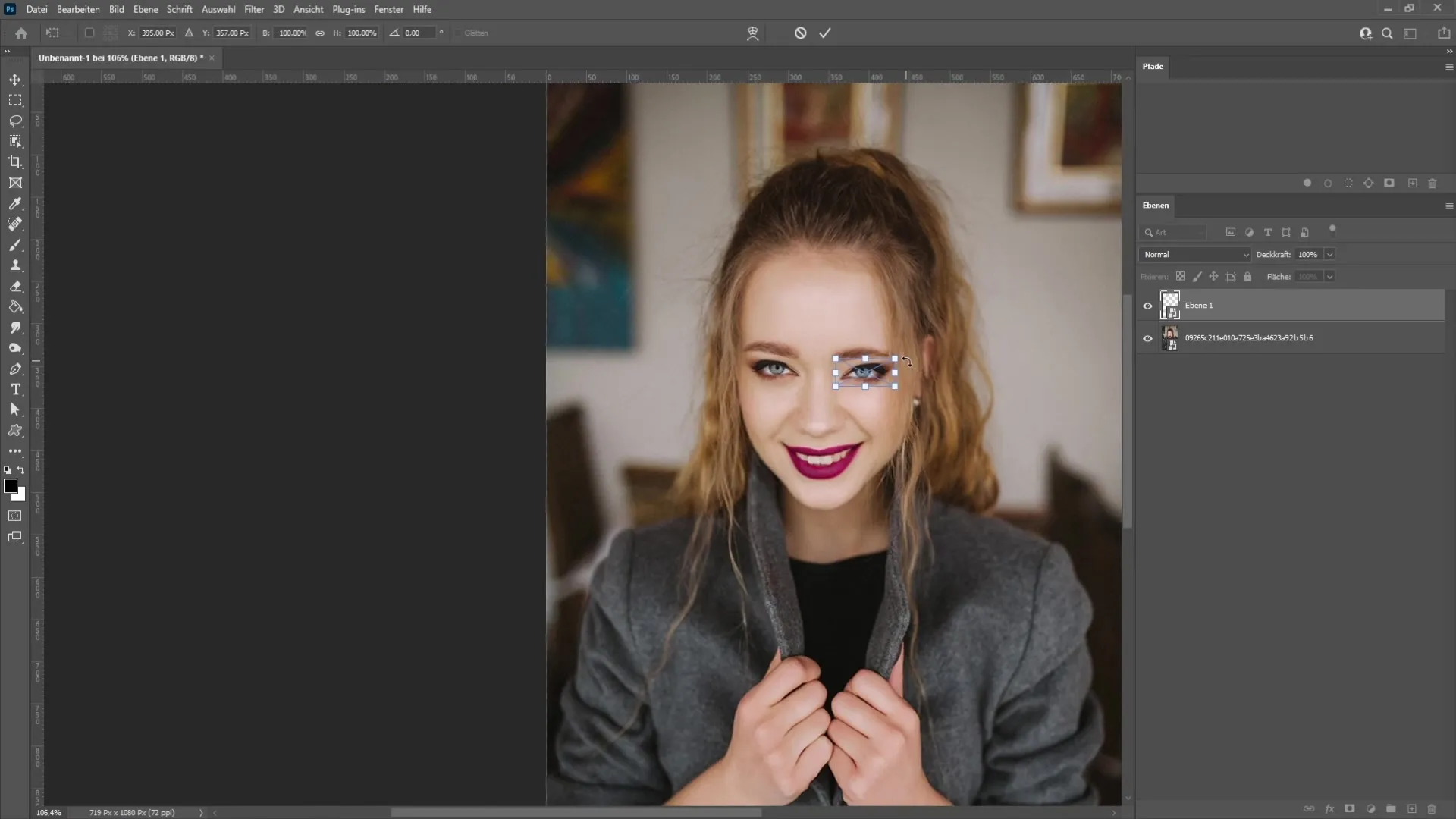Click the cancel transform button
This screenshot has height=819, width=1456.
800,33
